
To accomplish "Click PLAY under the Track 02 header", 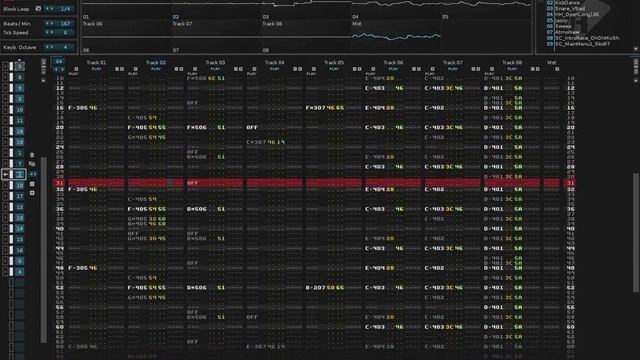I will tap(156, 69).
